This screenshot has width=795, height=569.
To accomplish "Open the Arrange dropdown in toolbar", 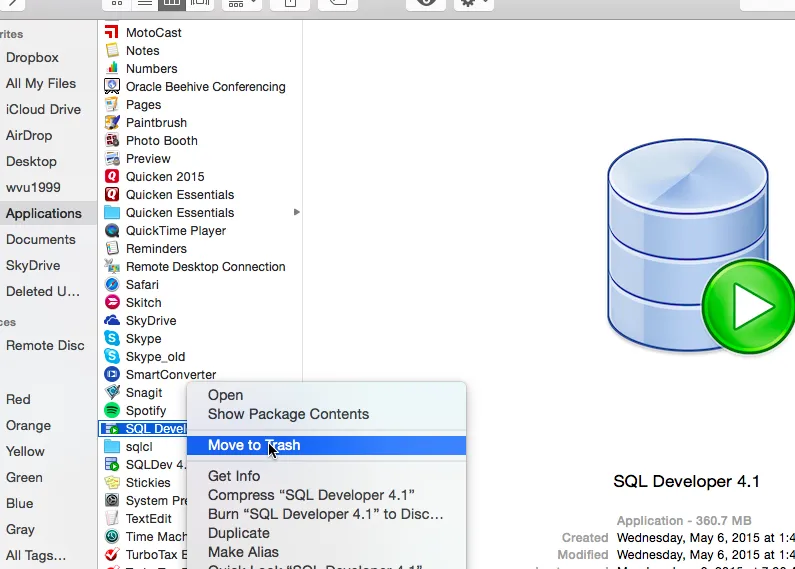I will [x=242, y=4].
